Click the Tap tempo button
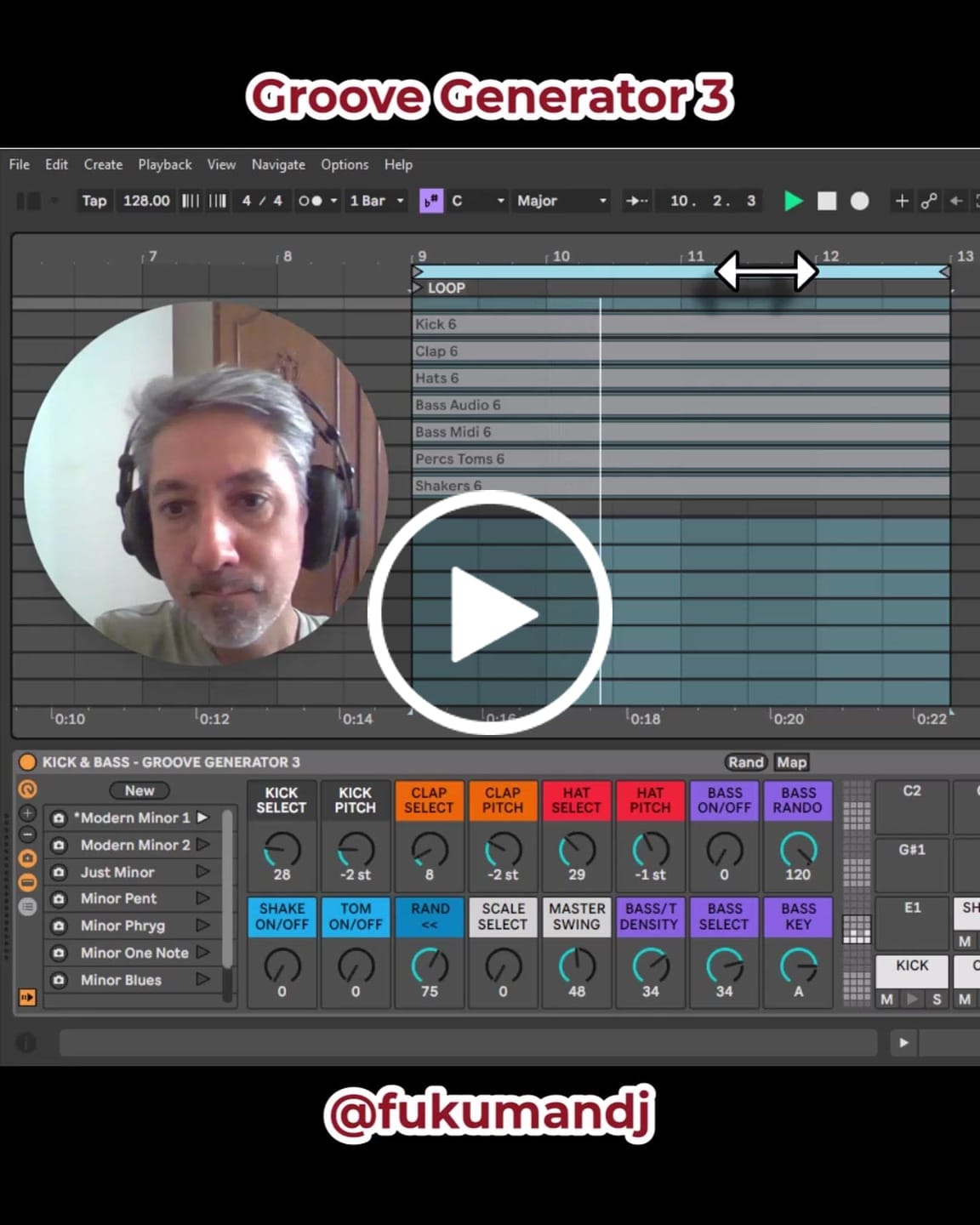The width and height of the screenshot is (980, 1225). 94,201
